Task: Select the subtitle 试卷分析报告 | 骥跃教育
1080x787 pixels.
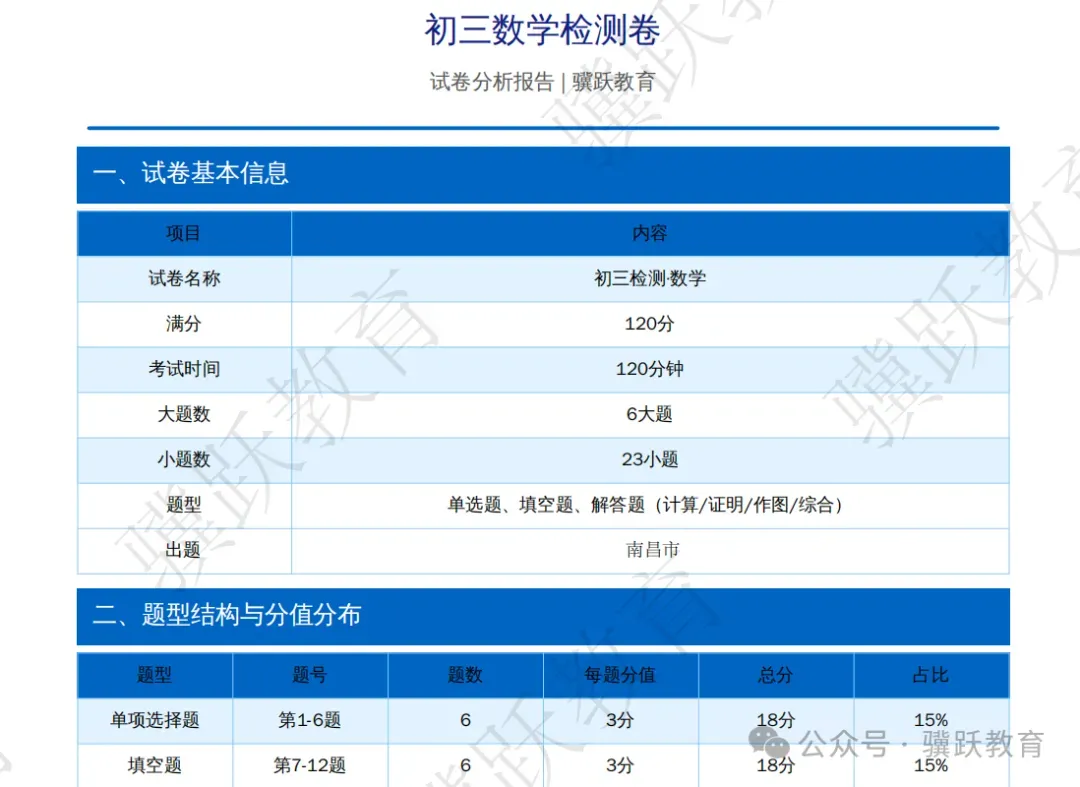Action: pos(542,82)
